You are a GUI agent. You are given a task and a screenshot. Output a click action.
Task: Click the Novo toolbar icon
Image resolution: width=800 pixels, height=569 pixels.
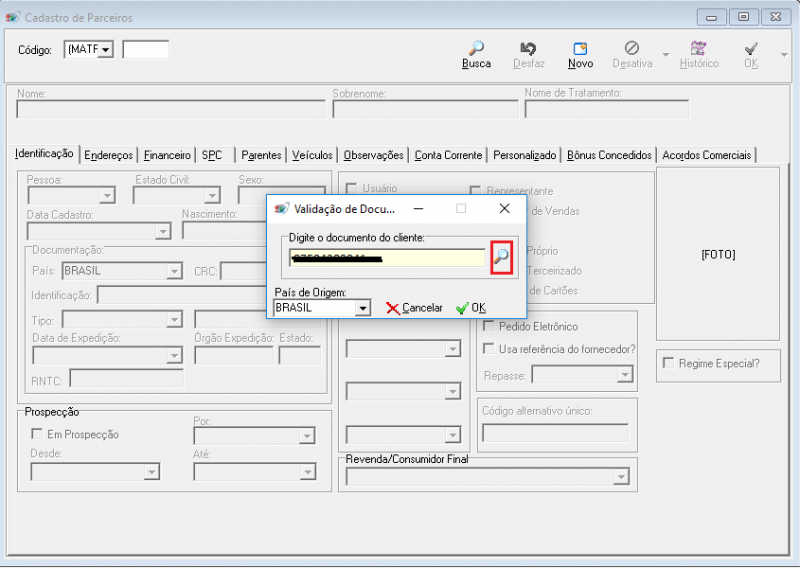pyautogui.click(x=580, y=49)
